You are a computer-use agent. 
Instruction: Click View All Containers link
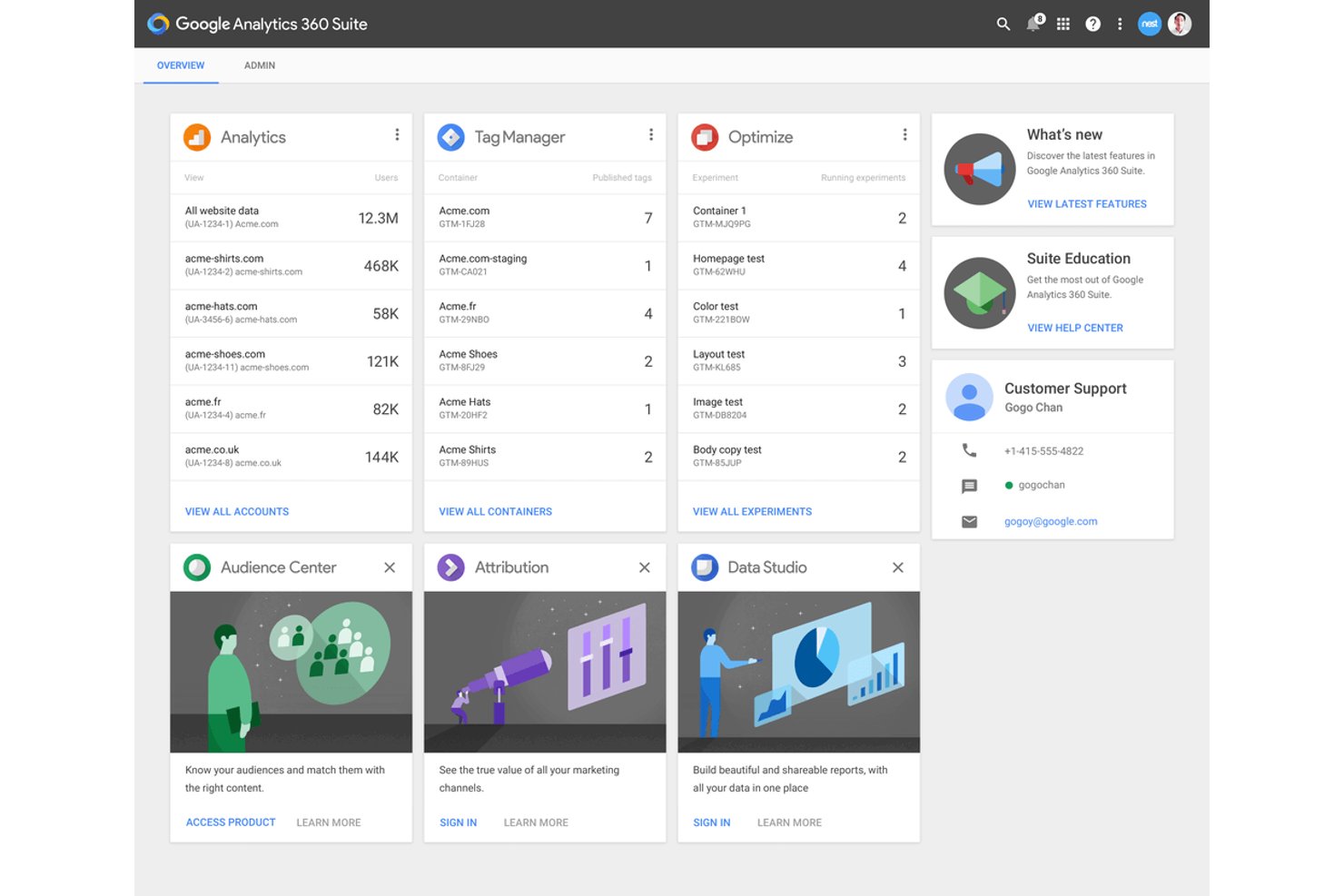(496, 512)
